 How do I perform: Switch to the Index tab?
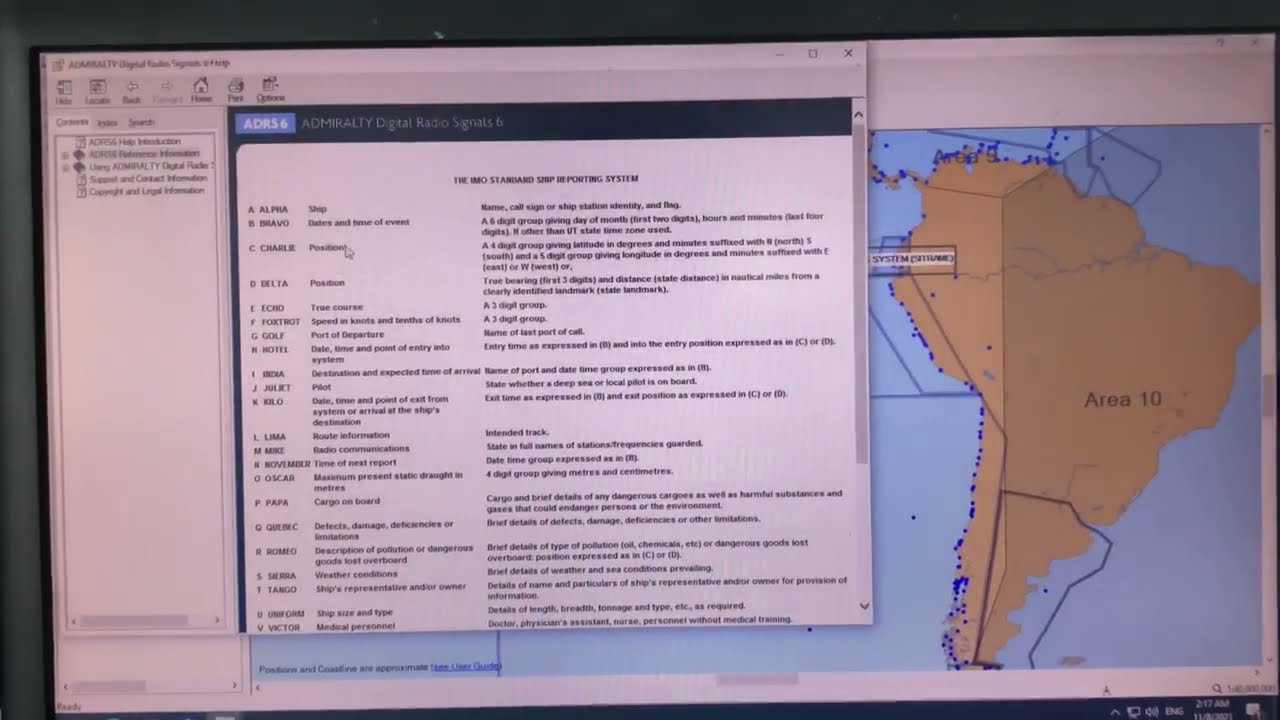(107, 123)
